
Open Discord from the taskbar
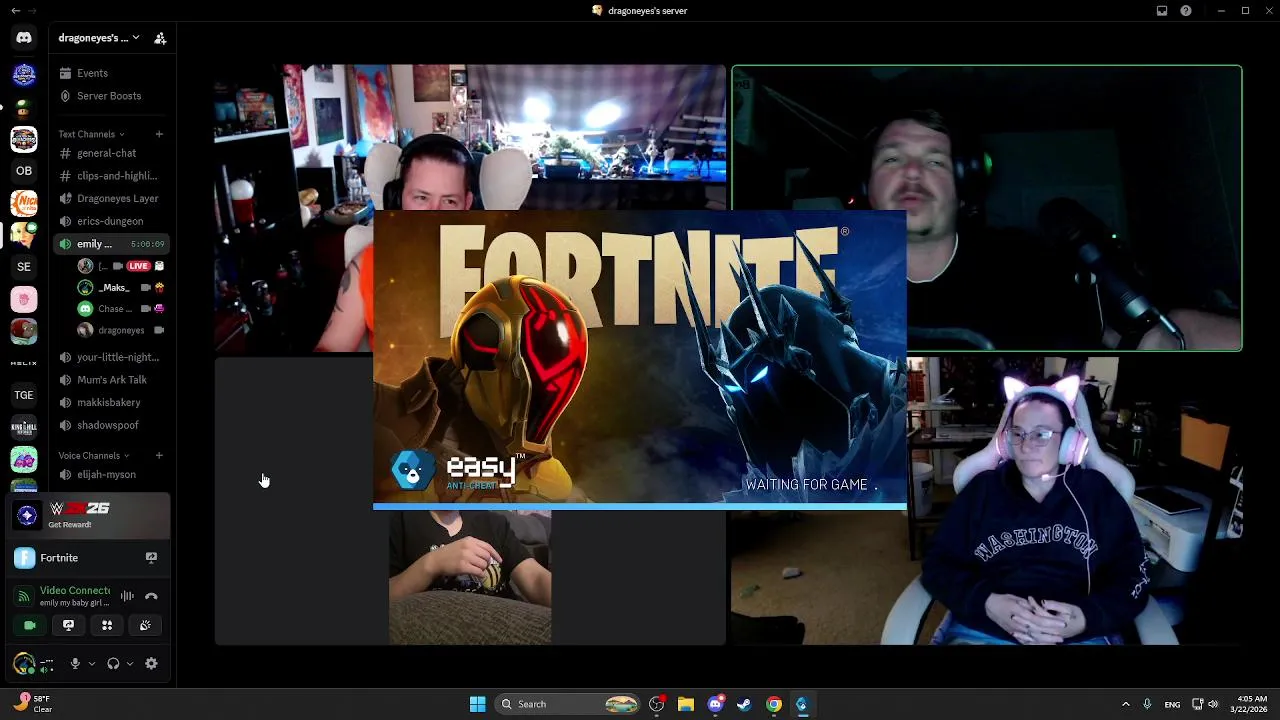coord(715,704)
